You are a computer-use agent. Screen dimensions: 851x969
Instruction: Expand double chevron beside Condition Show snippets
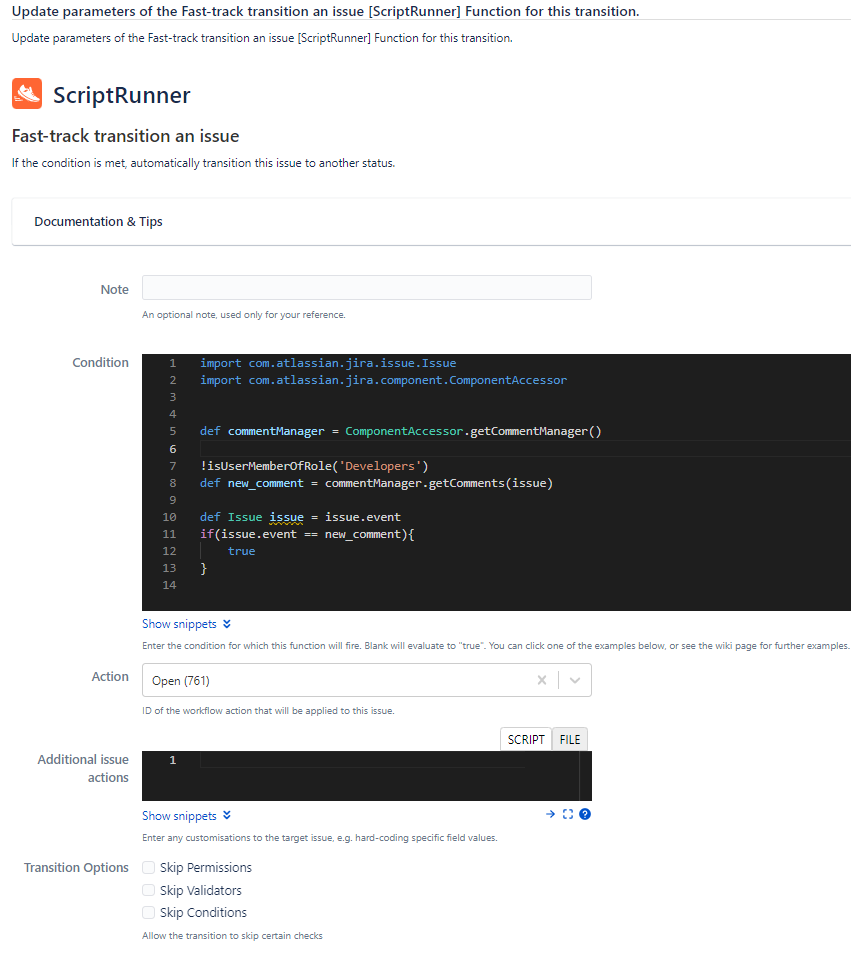[x=227, y=624]
